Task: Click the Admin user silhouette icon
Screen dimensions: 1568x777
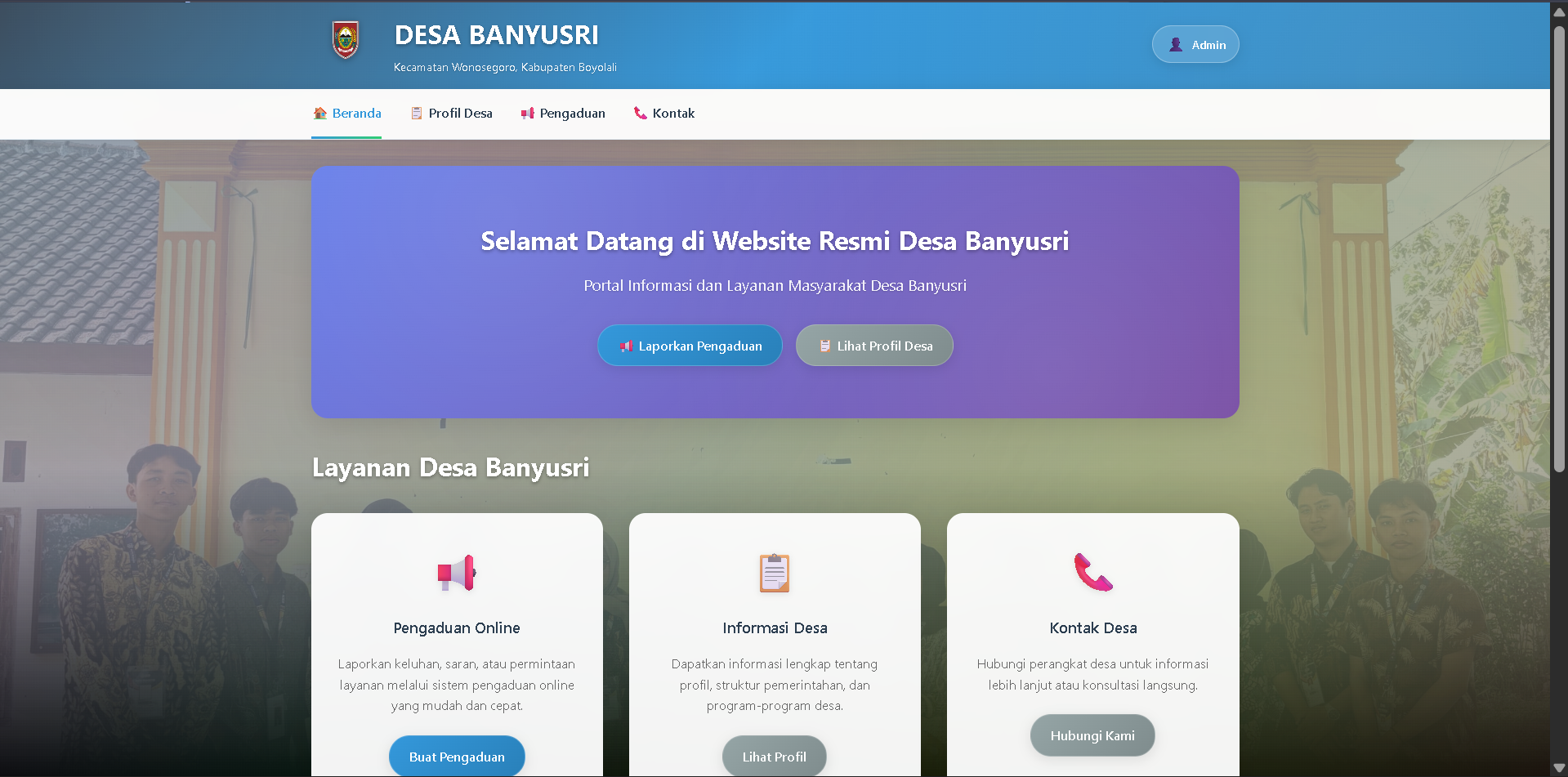Action: tap(1175, 45)
